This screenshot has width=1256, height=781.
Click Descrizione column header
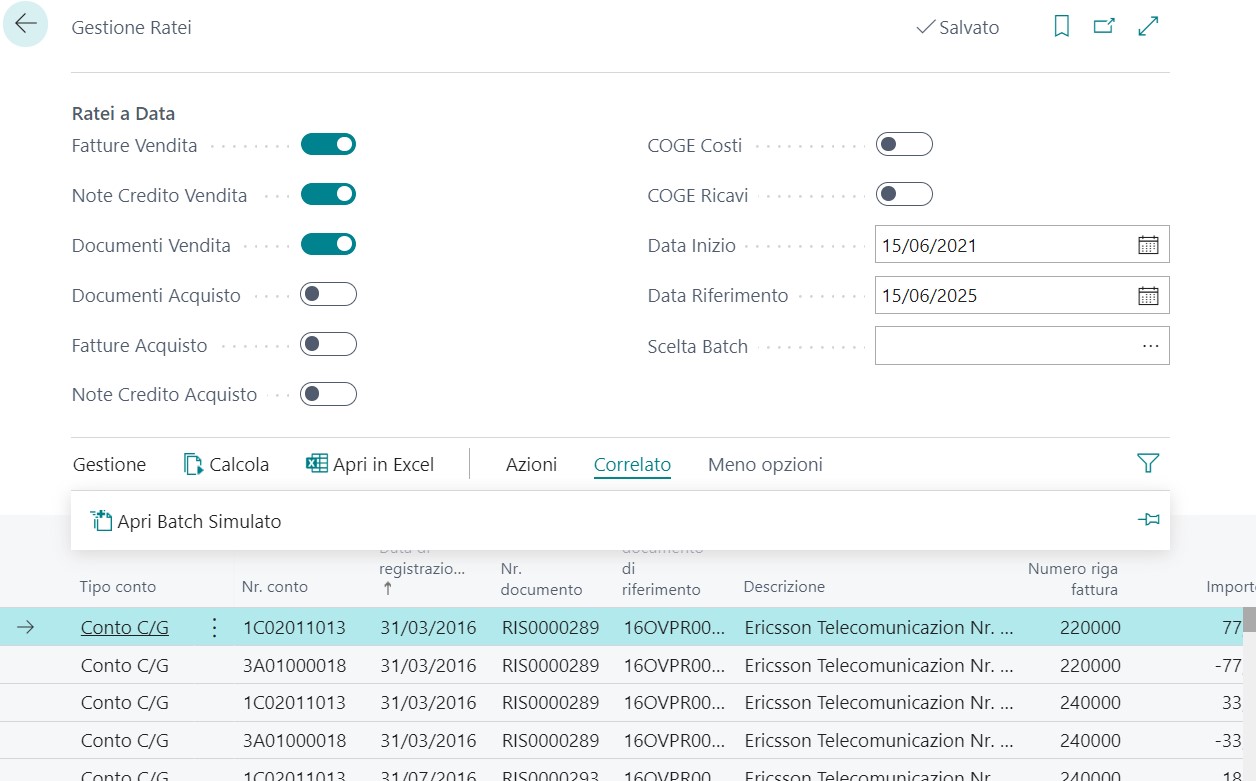point(784,587)
